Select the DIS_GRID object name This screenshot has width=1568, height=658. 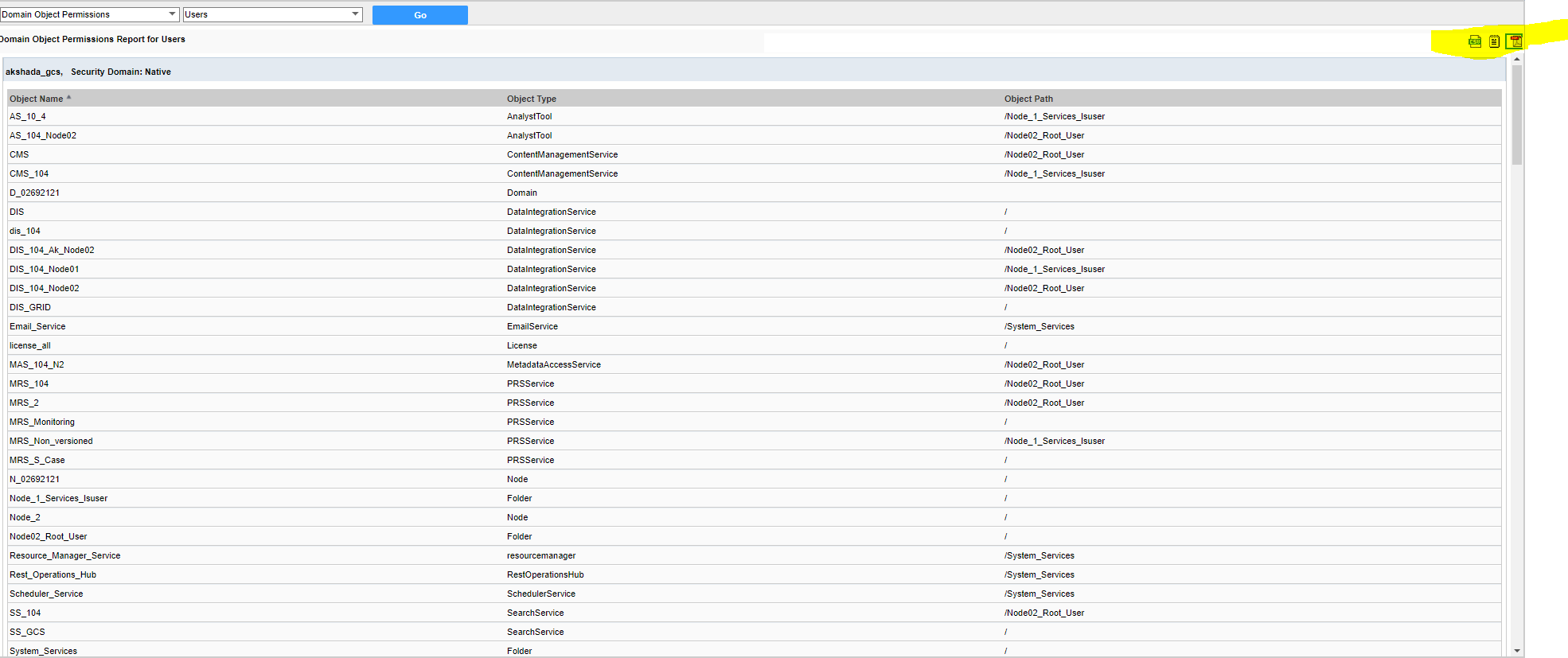(x=30, y=307)
